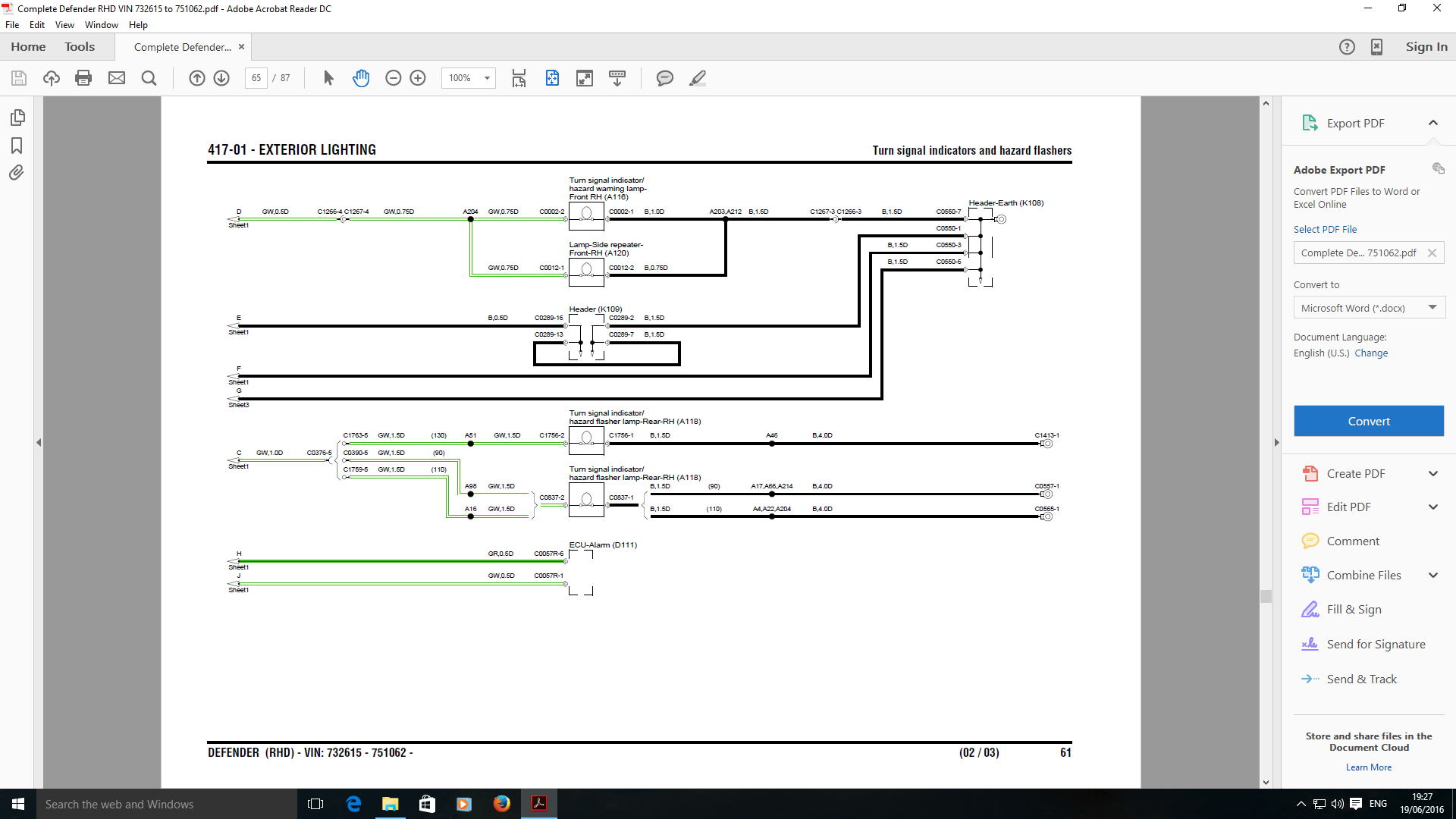Open the Window menu
The image size is (1456, 819).
tap(102, 25)
